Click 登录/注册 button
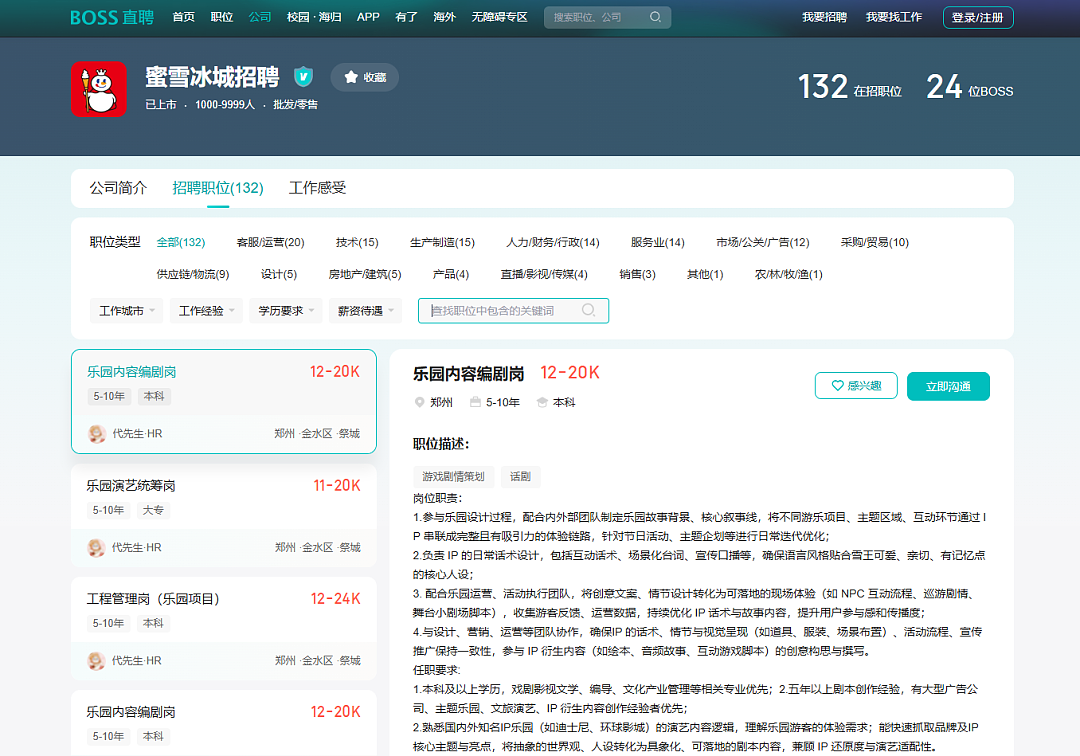1080x756 pixels. tap(977, 18)
